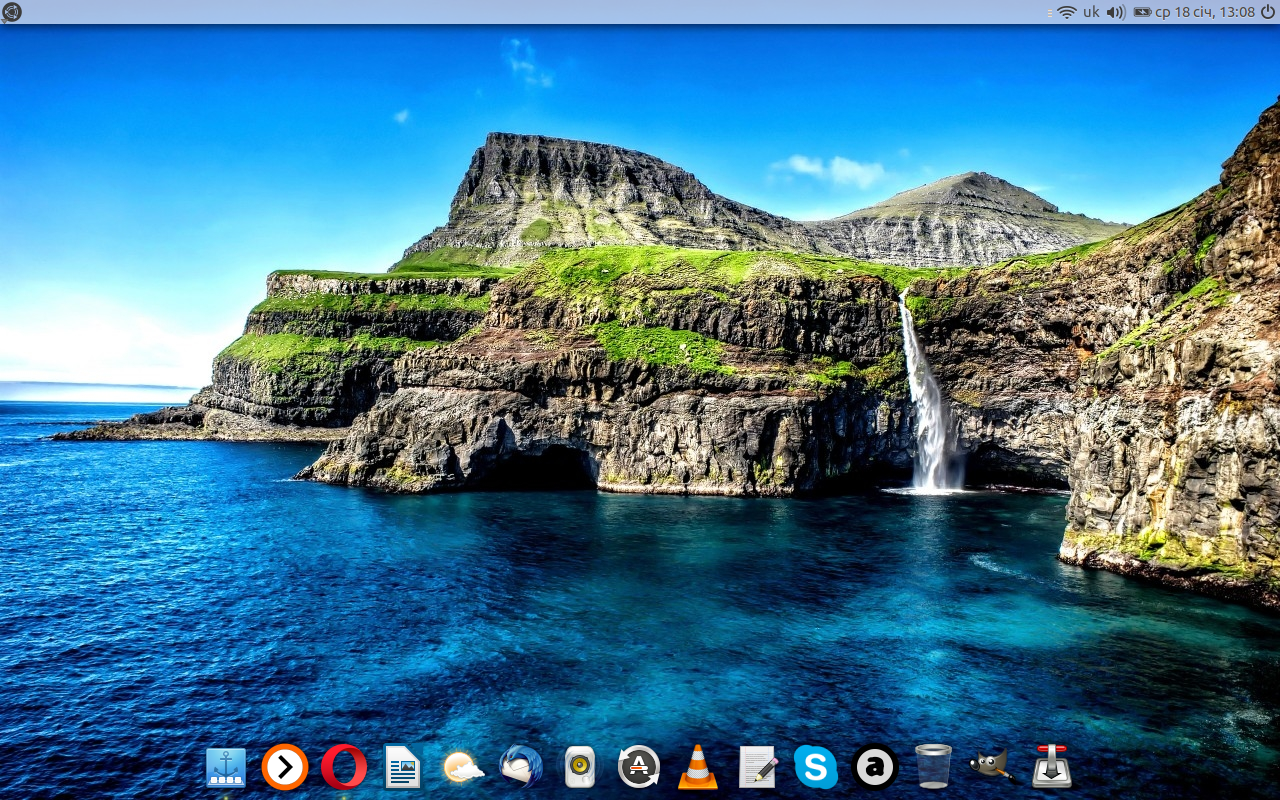The width and height of the screenshot is (1280, 800).
Task: Open the Opera browser from the dock
Action: 344,767
